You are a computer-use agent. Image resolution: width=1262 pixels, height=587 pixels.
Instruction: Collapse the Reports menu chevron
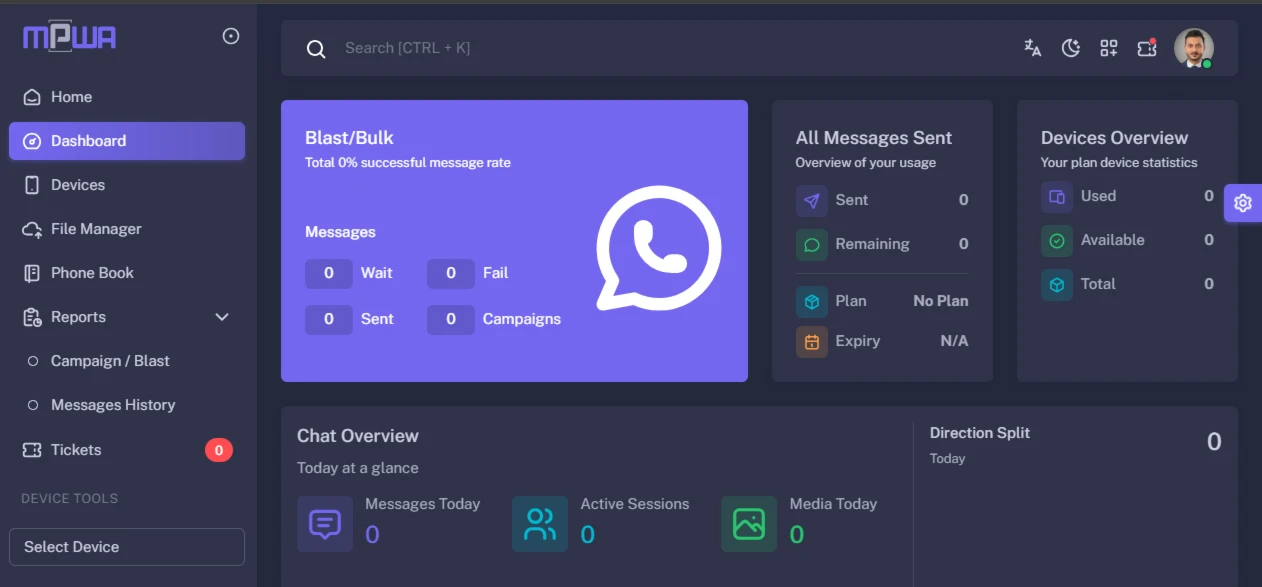(x=222, y=317)
